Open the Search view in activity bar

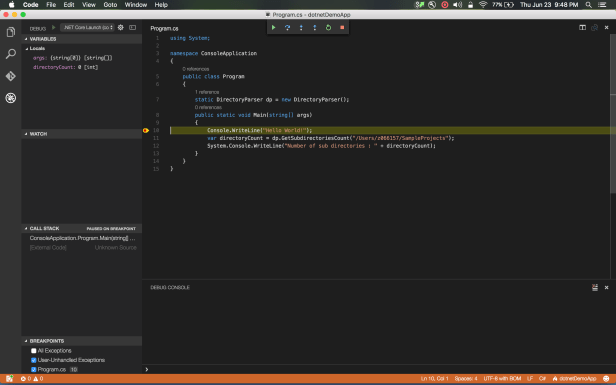(x=11, y=54)
